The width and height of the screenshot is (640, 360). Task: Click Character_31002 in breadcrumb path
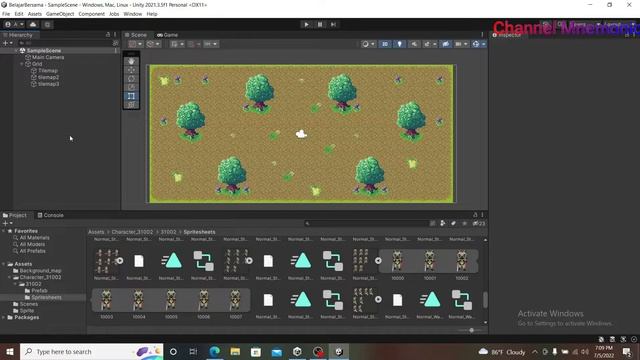pos(132,232)
